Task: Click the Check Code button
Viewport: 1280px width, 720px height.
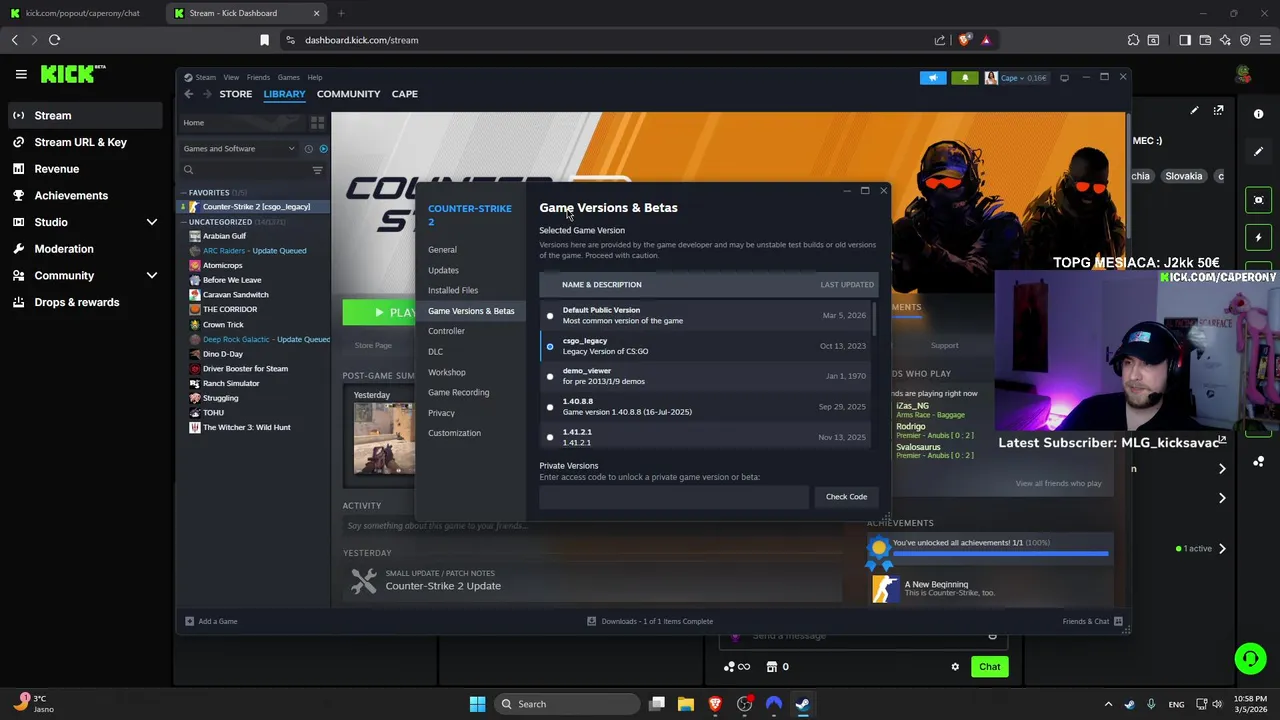Action: pyautogui.click(x=846, y=497)
